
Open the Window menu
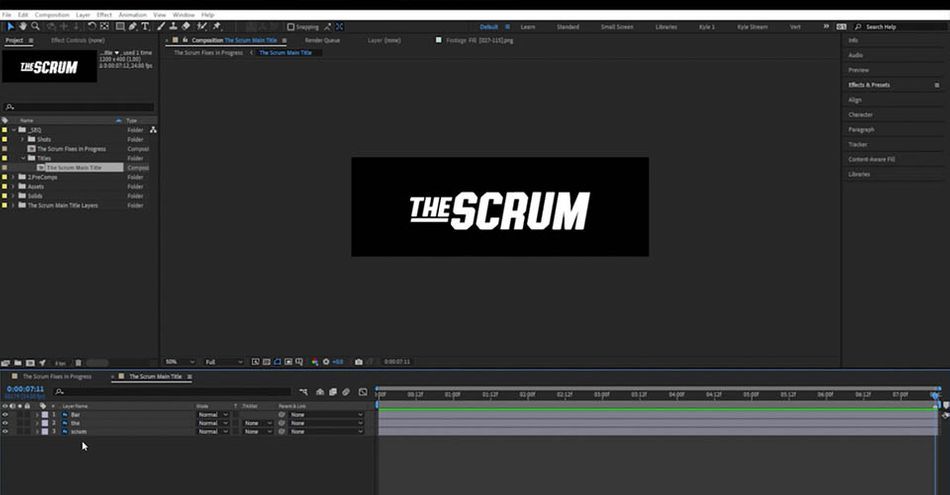(184, 15)
